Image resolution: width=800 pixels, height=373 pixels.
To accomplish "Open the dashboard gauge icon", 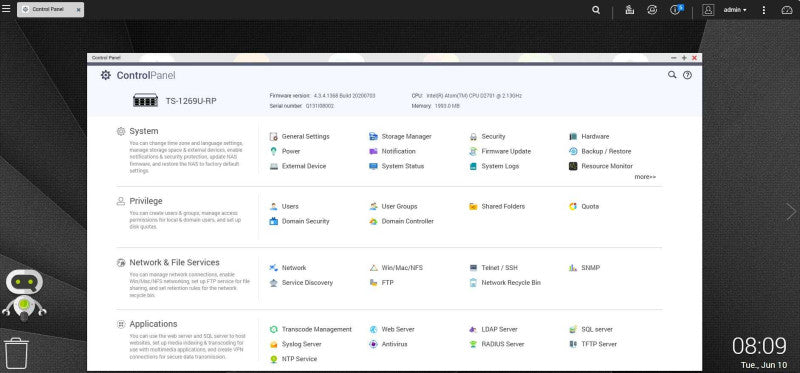I will click(786, 10).
